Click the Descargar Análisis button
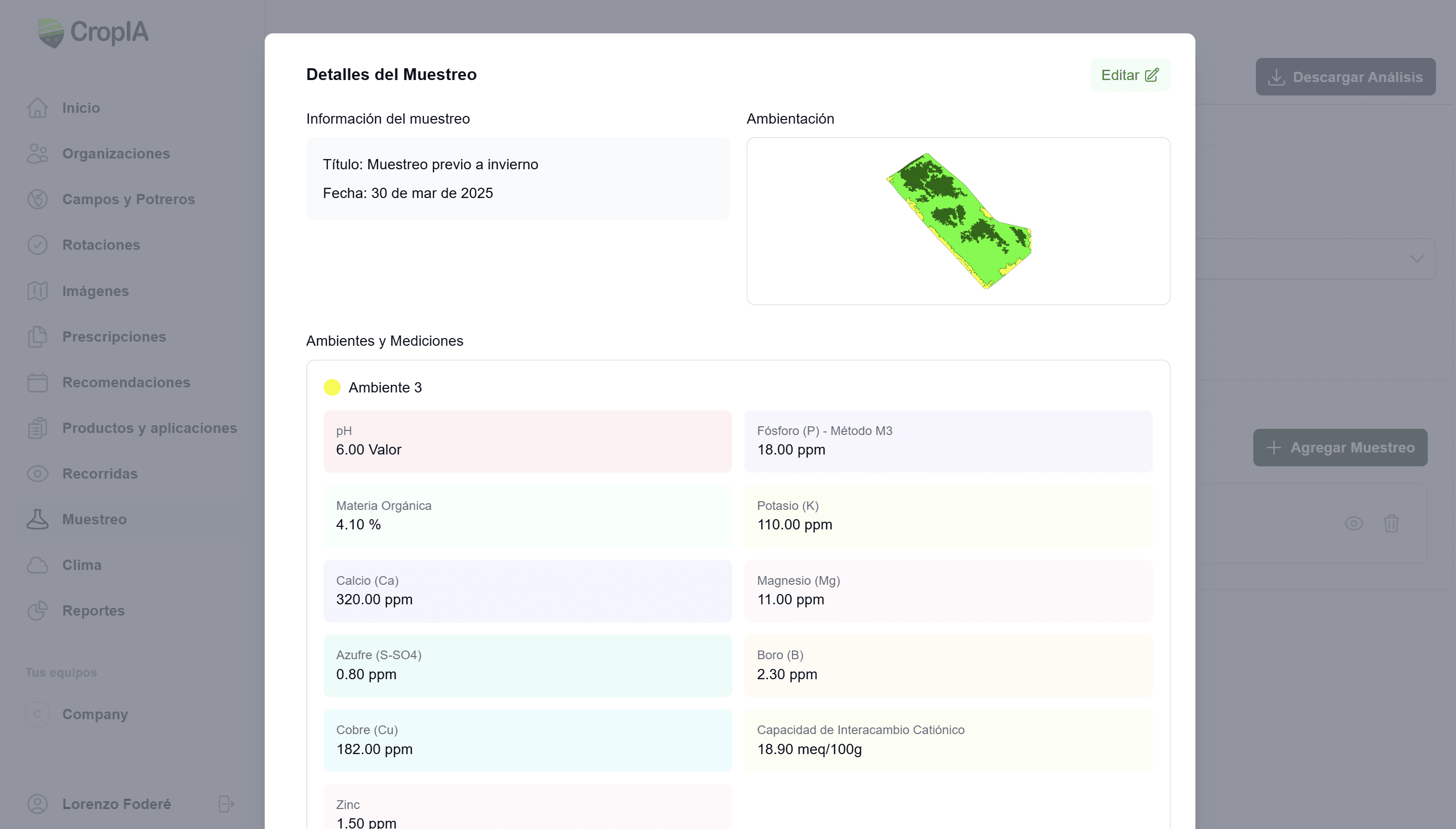 [x=1345, y=77]
